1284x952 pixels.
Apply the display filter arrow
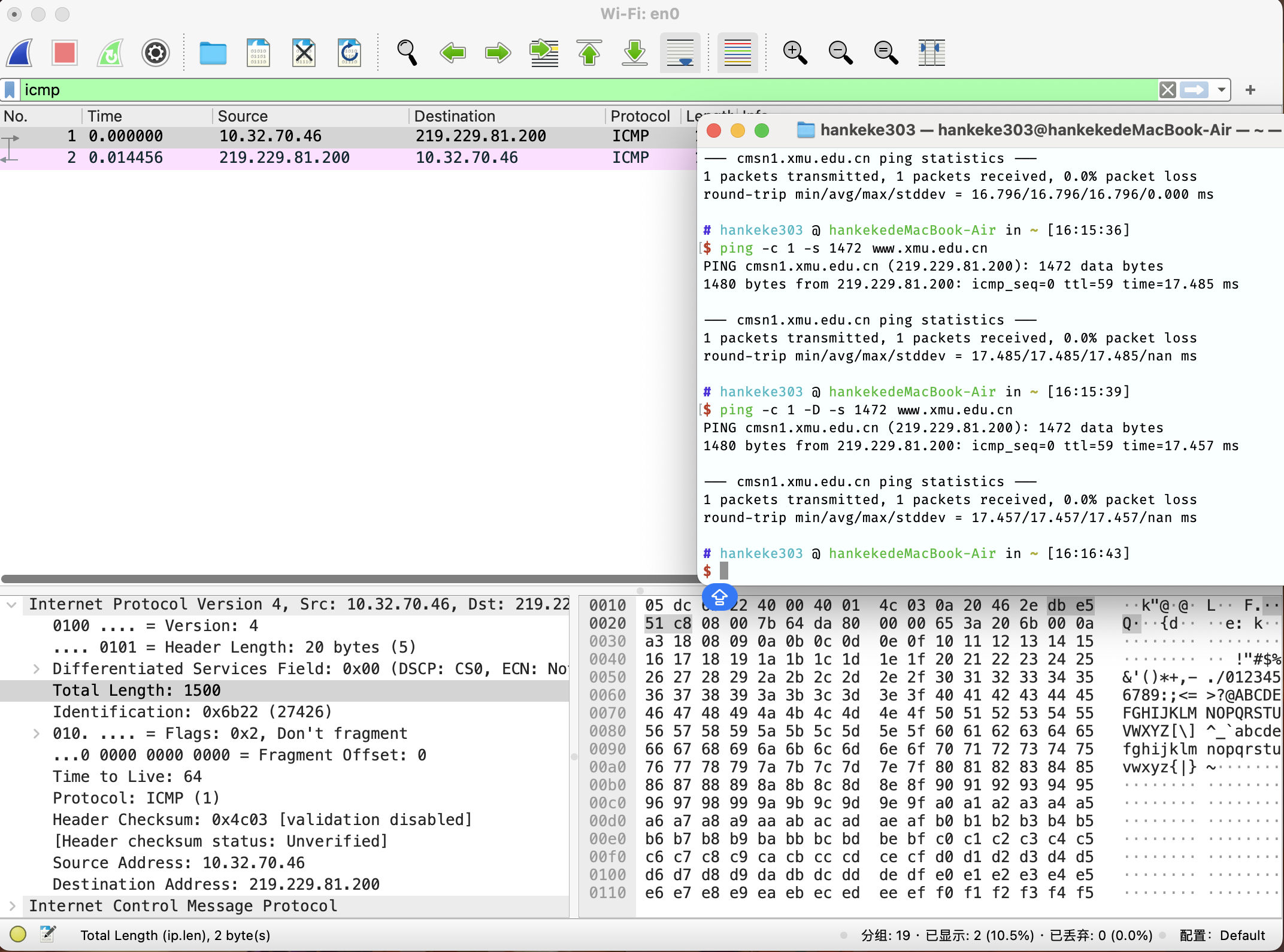(x=1194, y=90)
